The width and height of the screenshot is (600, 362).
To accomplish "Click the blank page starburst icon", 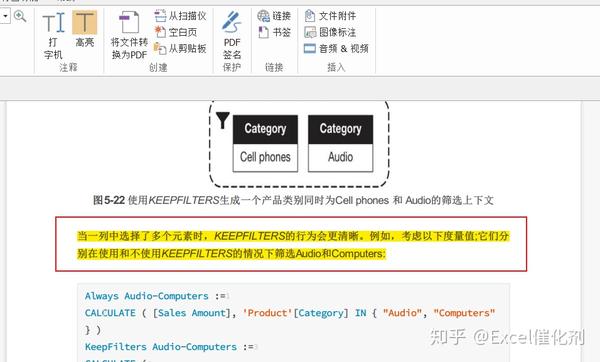I will [x=160, y=32].
